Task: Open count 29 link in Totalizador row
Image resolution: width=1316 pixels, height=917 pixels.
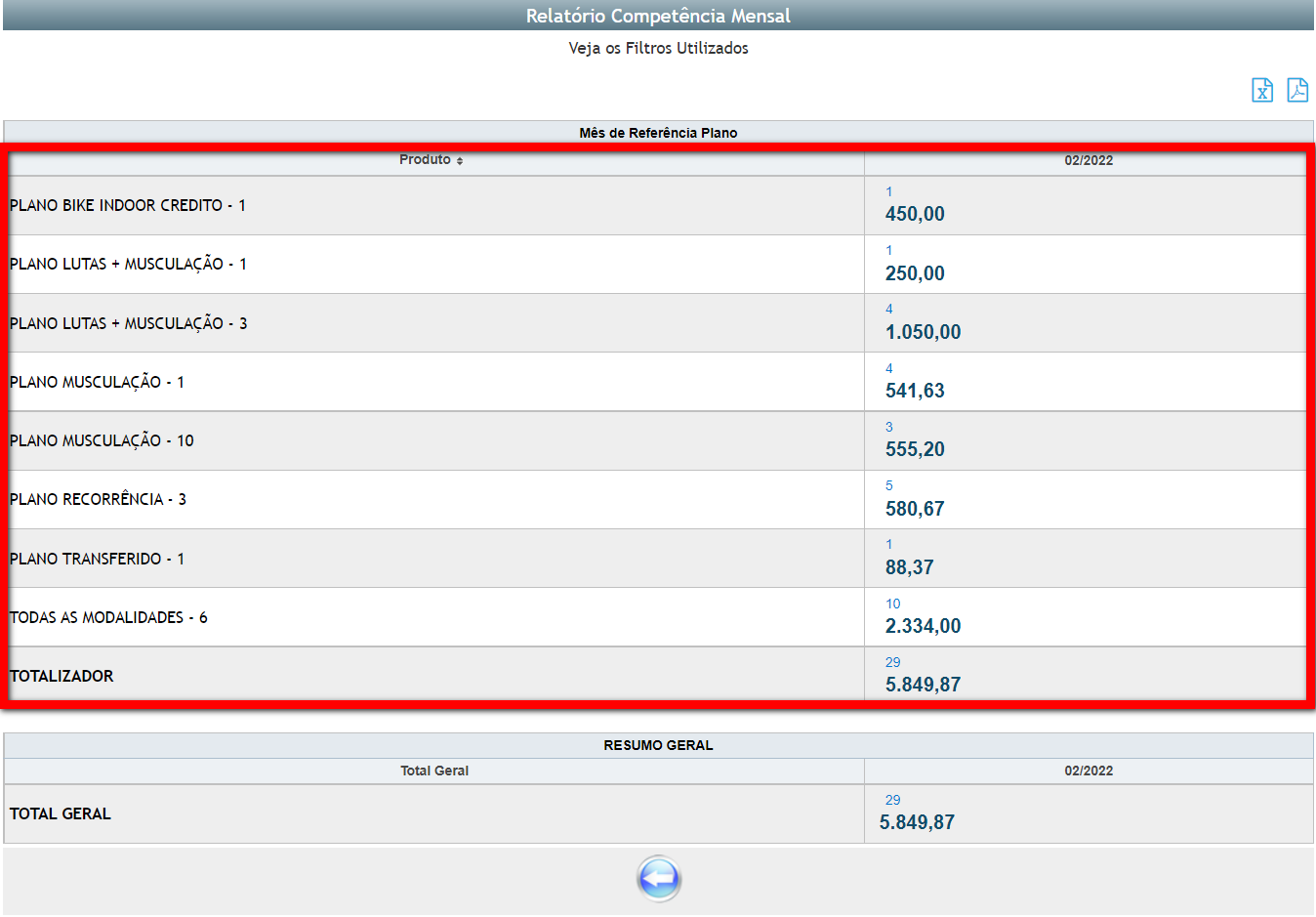Action: [x=892, y=662]
